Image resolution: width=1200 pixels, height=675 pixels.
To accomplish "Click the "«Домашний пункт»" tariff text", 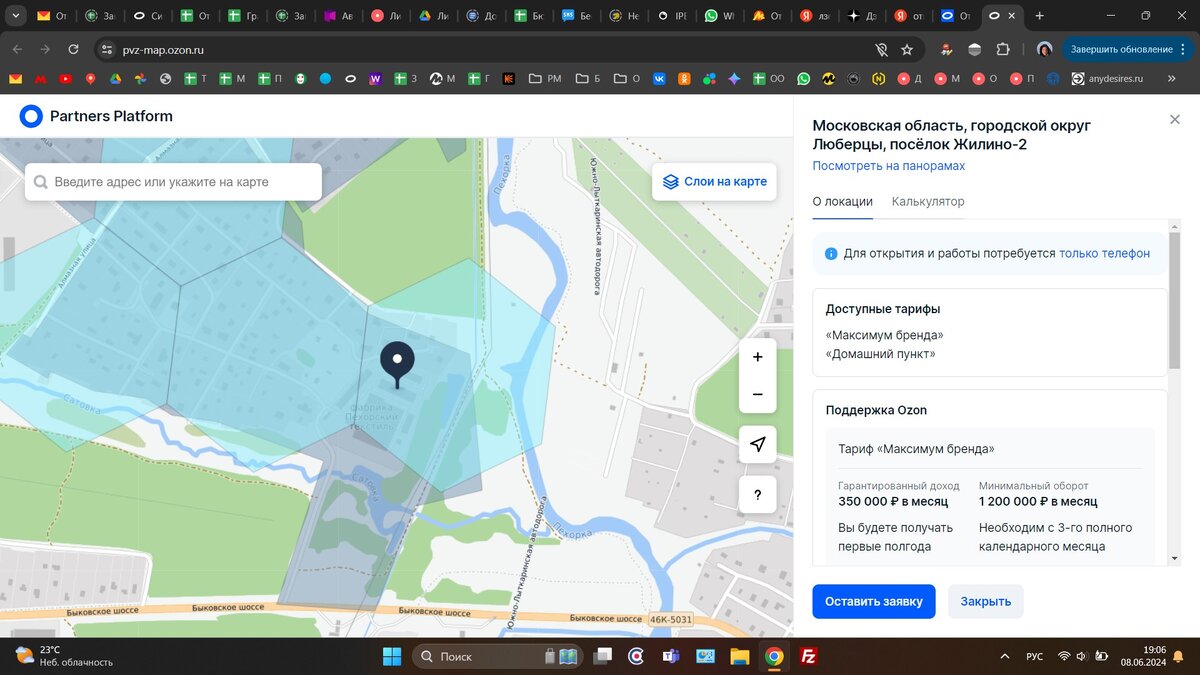I will coord(880,354).
